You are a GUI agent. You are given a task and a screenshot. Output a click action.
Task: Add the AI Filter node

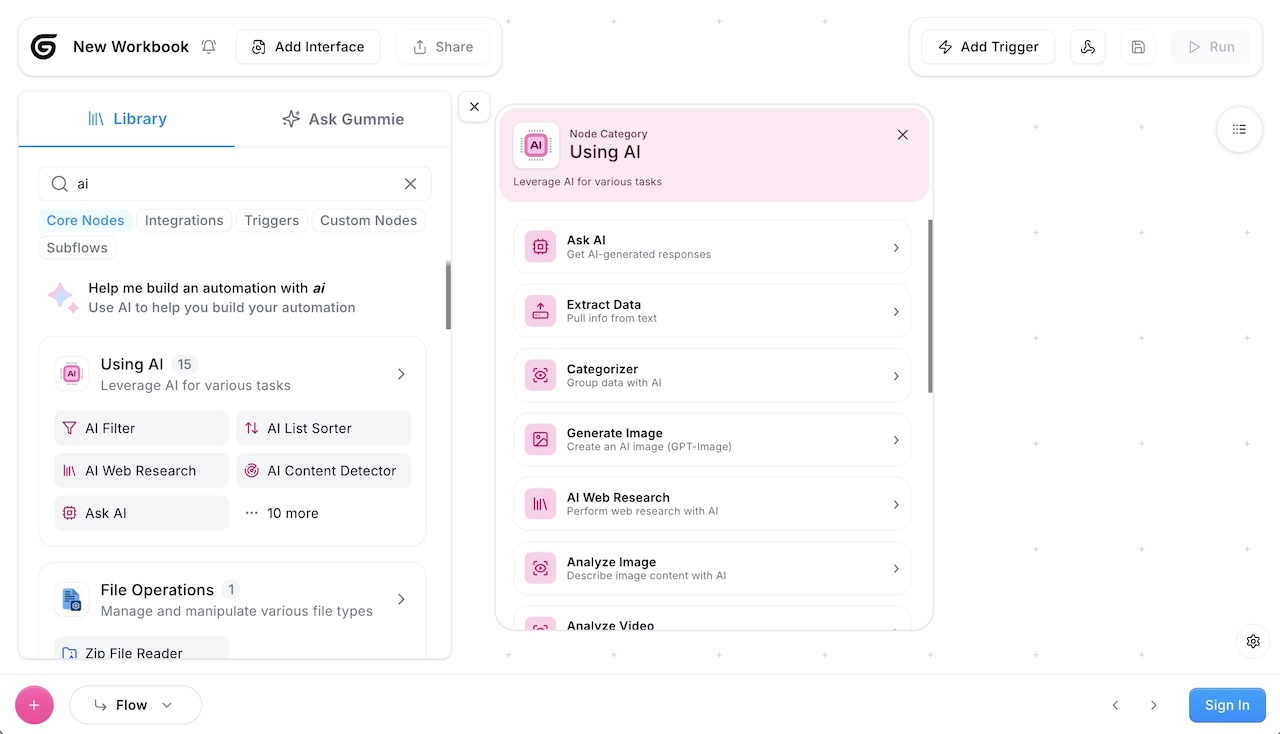141,428
